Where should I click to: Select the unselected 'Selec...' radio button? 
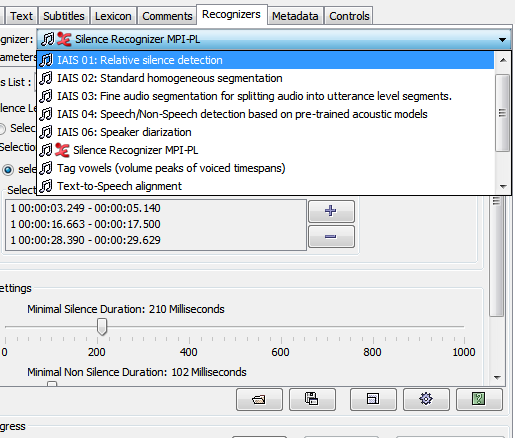2,129
